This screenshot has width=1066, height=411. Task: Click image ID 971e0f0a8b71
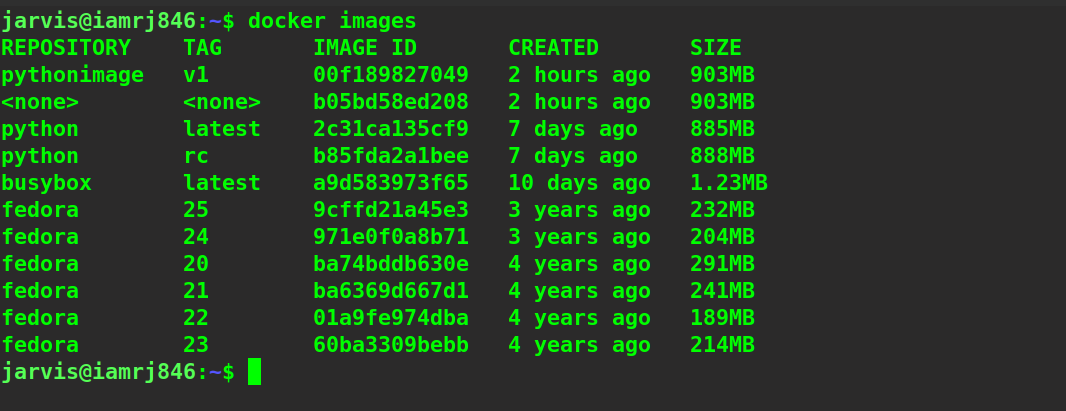[391, 237]
